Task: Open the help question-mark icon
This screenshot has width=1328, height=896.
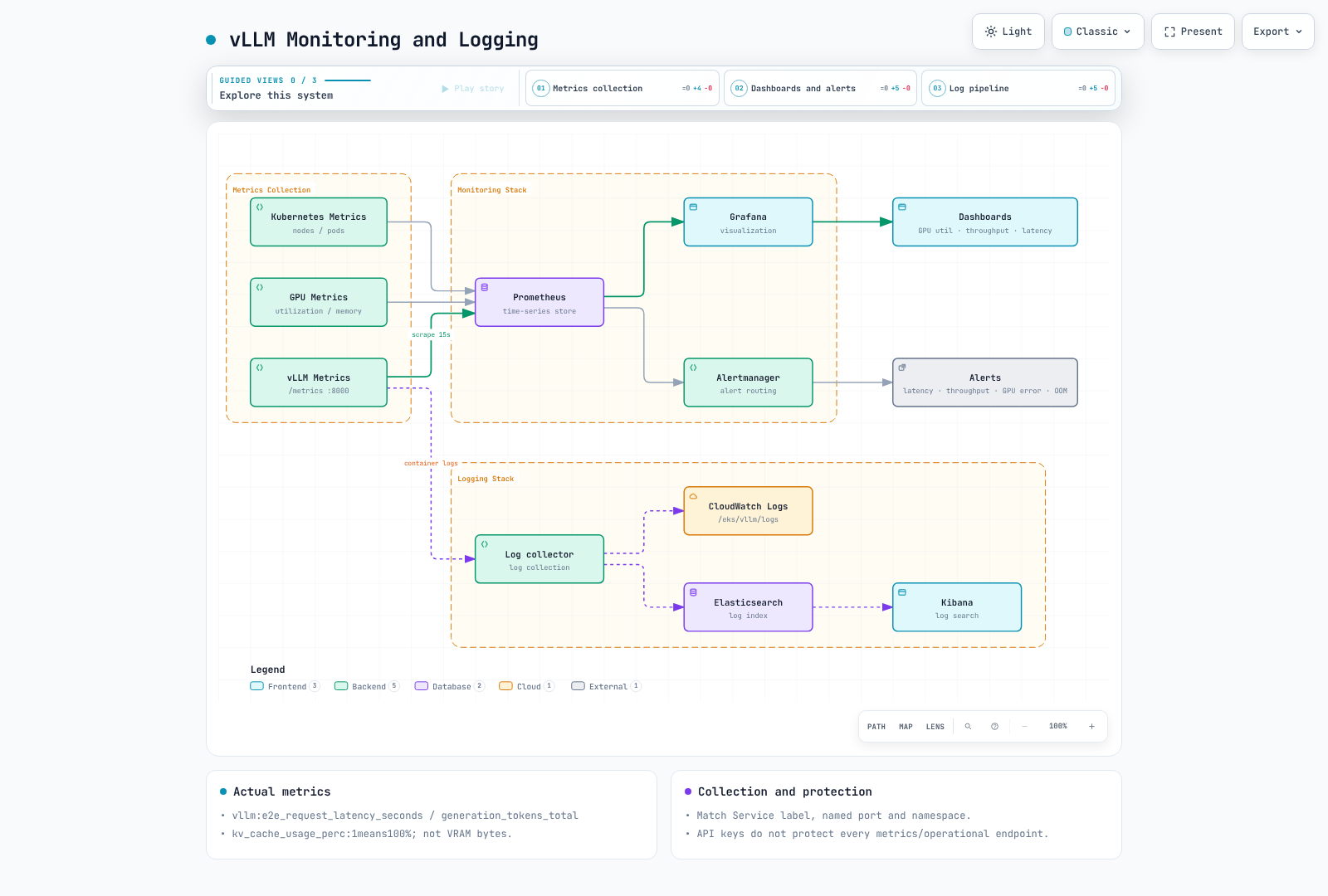Action: 994,727
